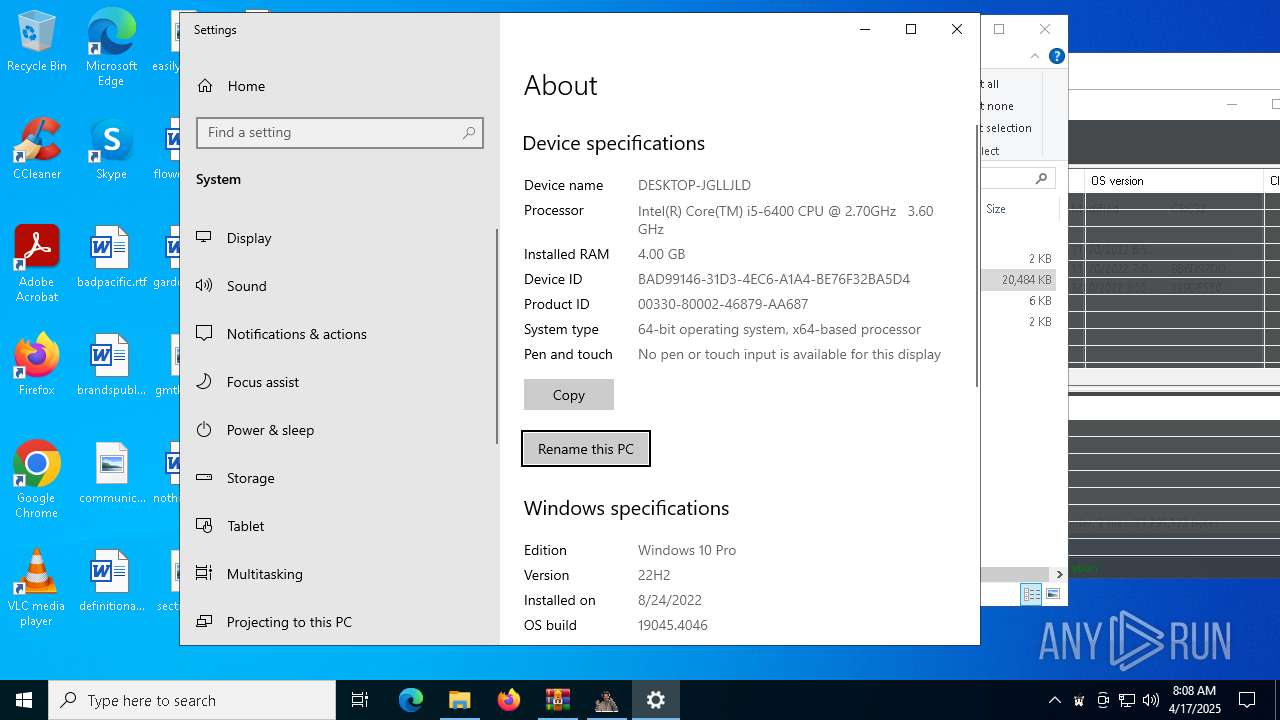Select 20,484 KB row in background window
Viewport: 1280px width, 720px height.
1019,280
